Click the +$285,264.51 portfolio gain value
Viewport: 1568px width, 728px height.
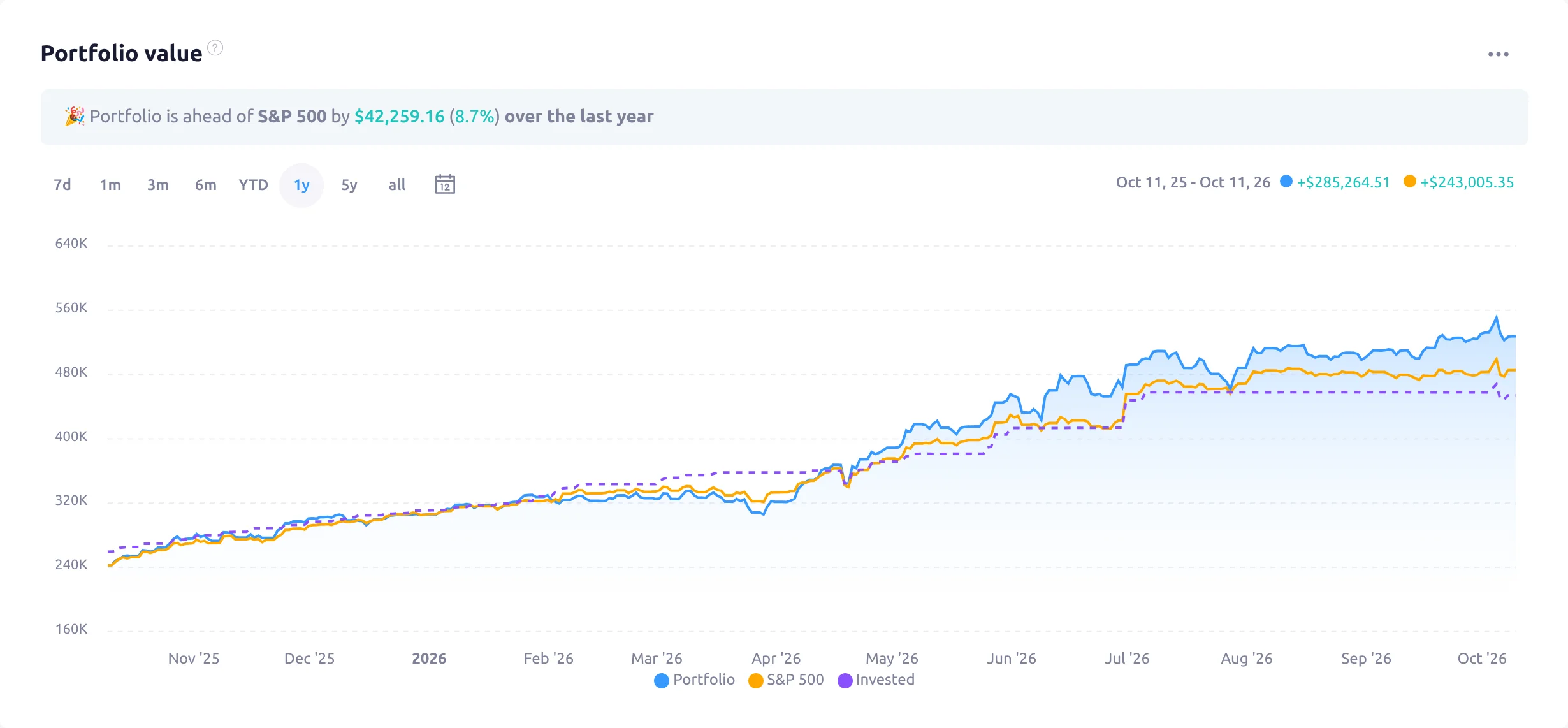(1343, 182)
